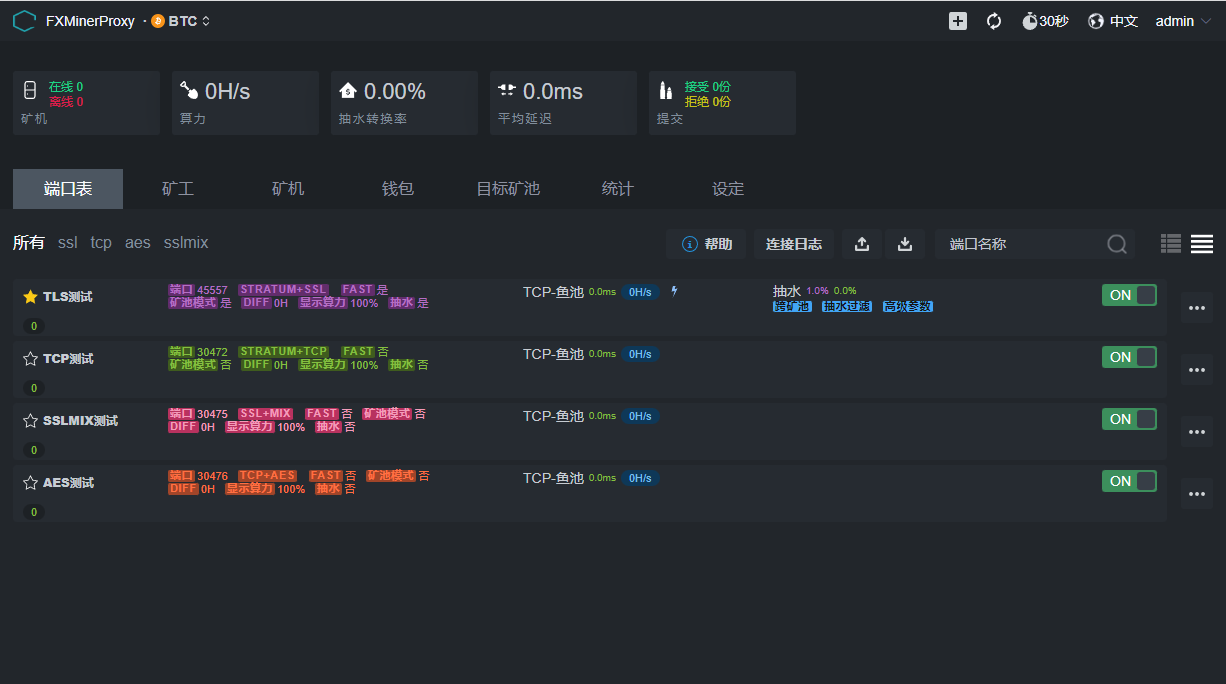Toggle the TCP测试 ON switch
Screen dimensions: 1226x684
coord(1129,357)
